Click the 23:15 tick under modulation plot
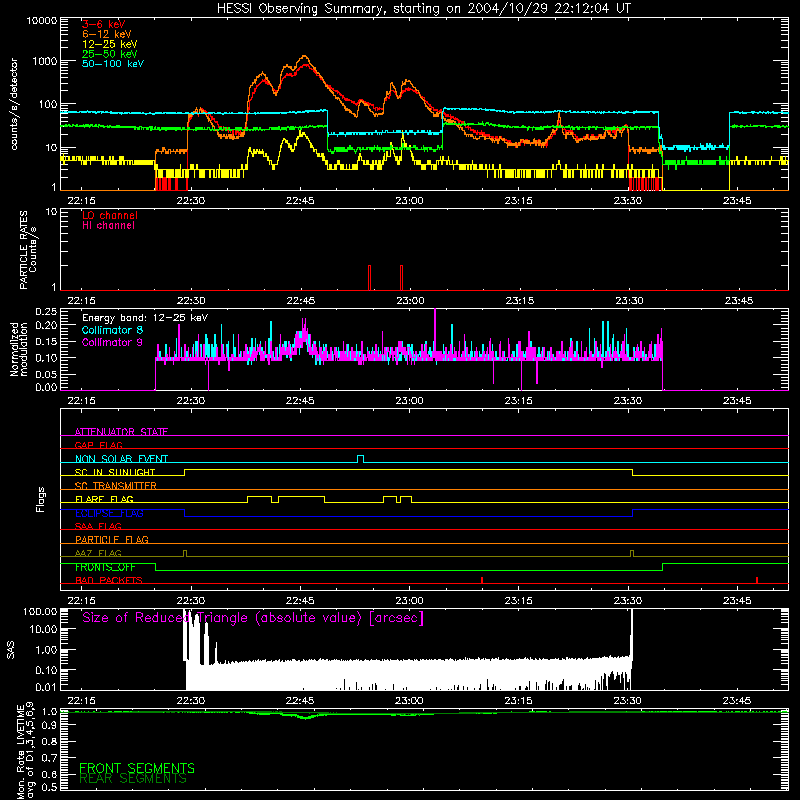 [518, 401]
